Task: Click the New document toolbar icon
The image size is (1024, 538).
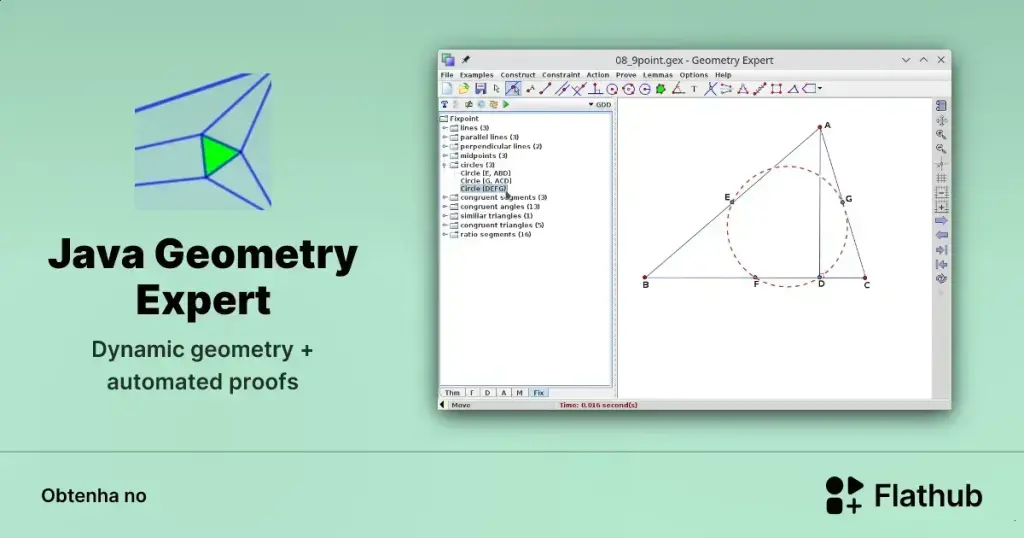Action: [x=447, y=89]
